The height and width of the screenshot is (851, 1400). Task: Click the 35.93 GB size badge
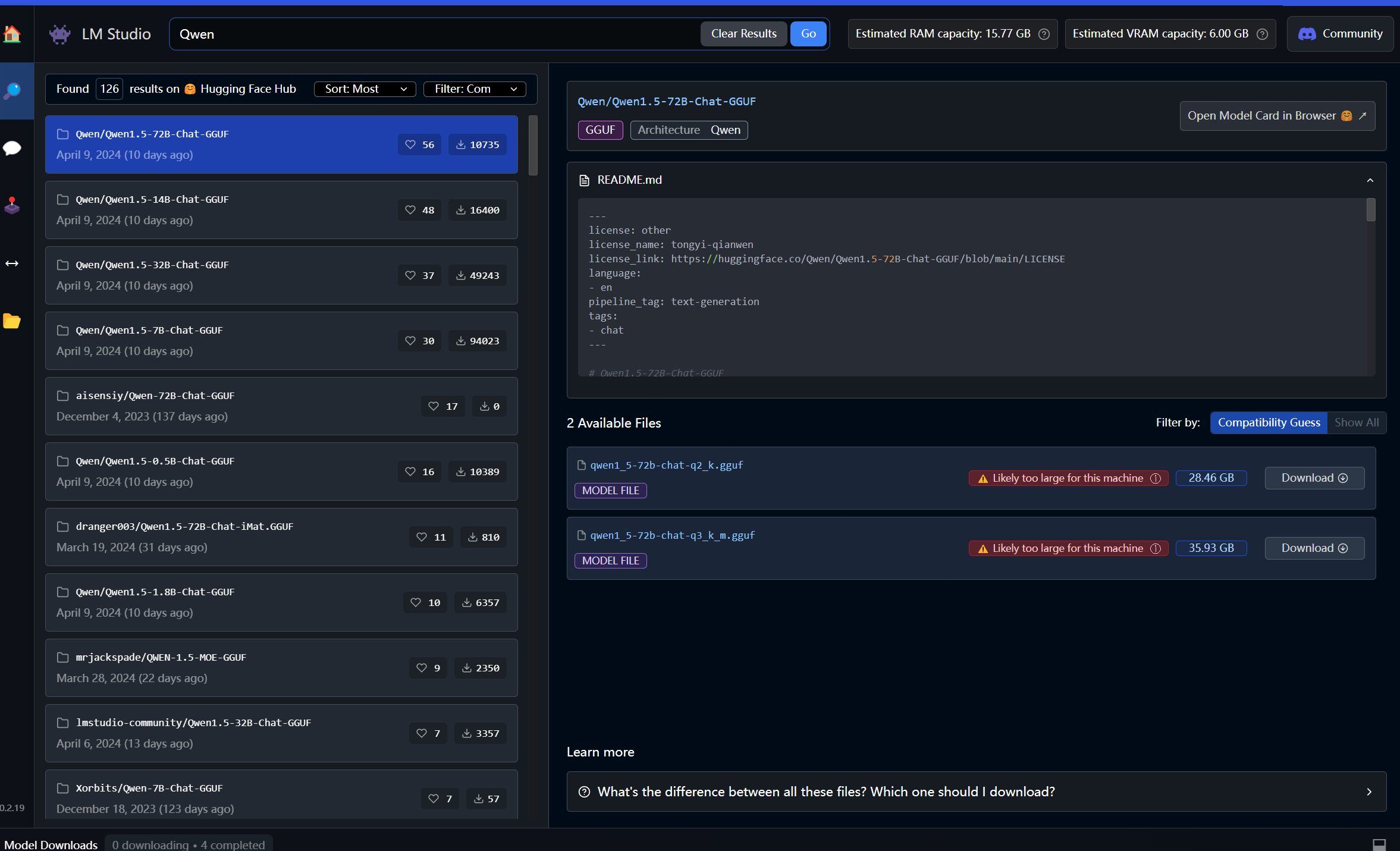(x=1211, y=548)
